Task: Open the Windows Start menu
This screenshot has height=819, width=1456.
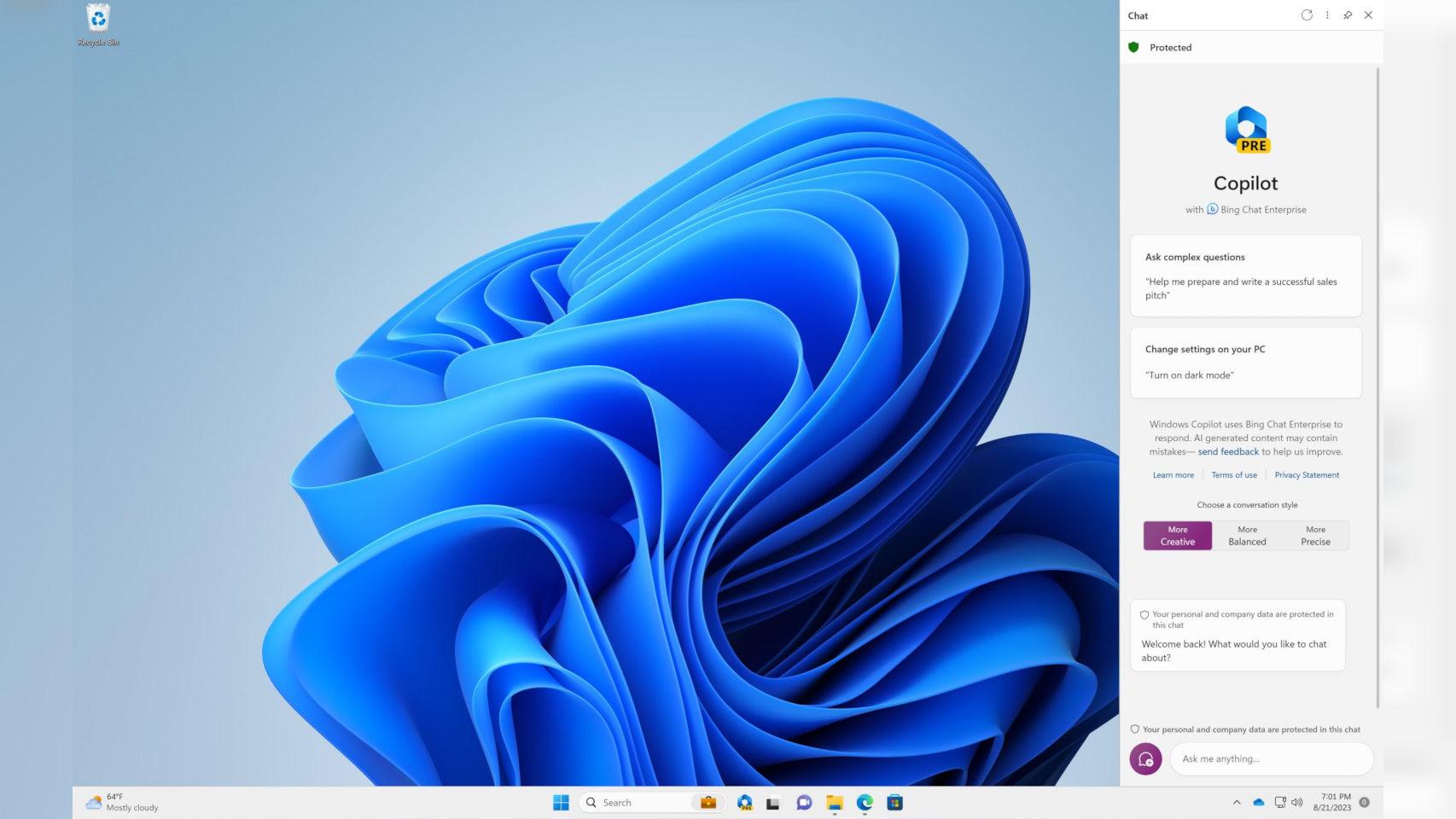Action: 561,803
